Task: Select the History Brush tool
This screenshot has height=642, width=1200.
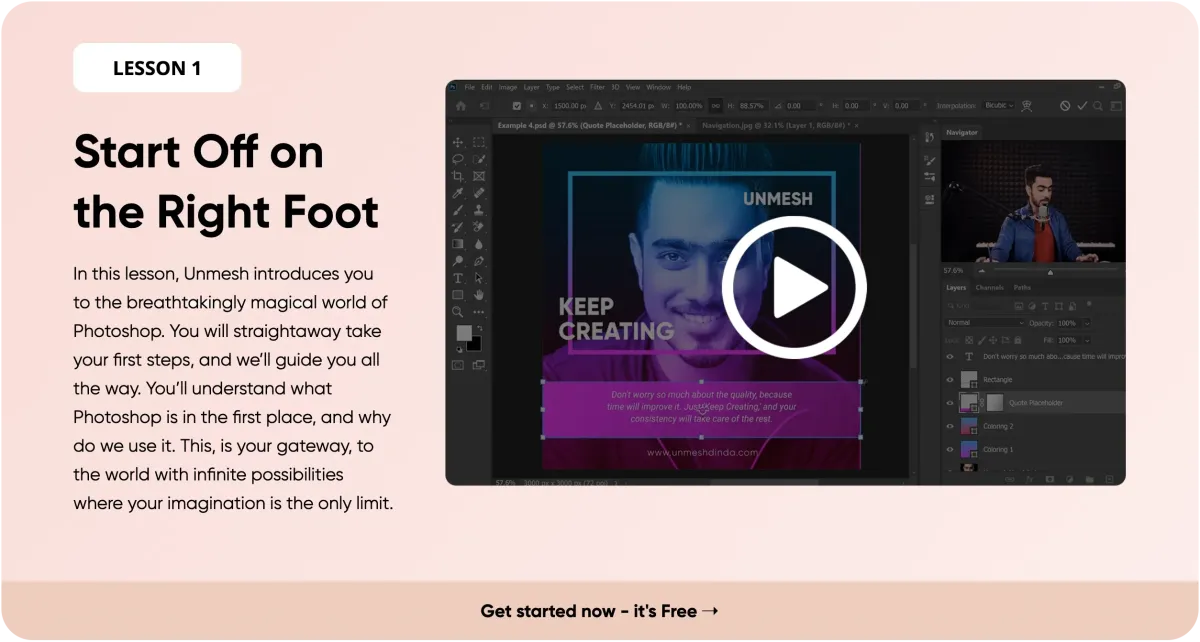Action: tap(458, 227)
